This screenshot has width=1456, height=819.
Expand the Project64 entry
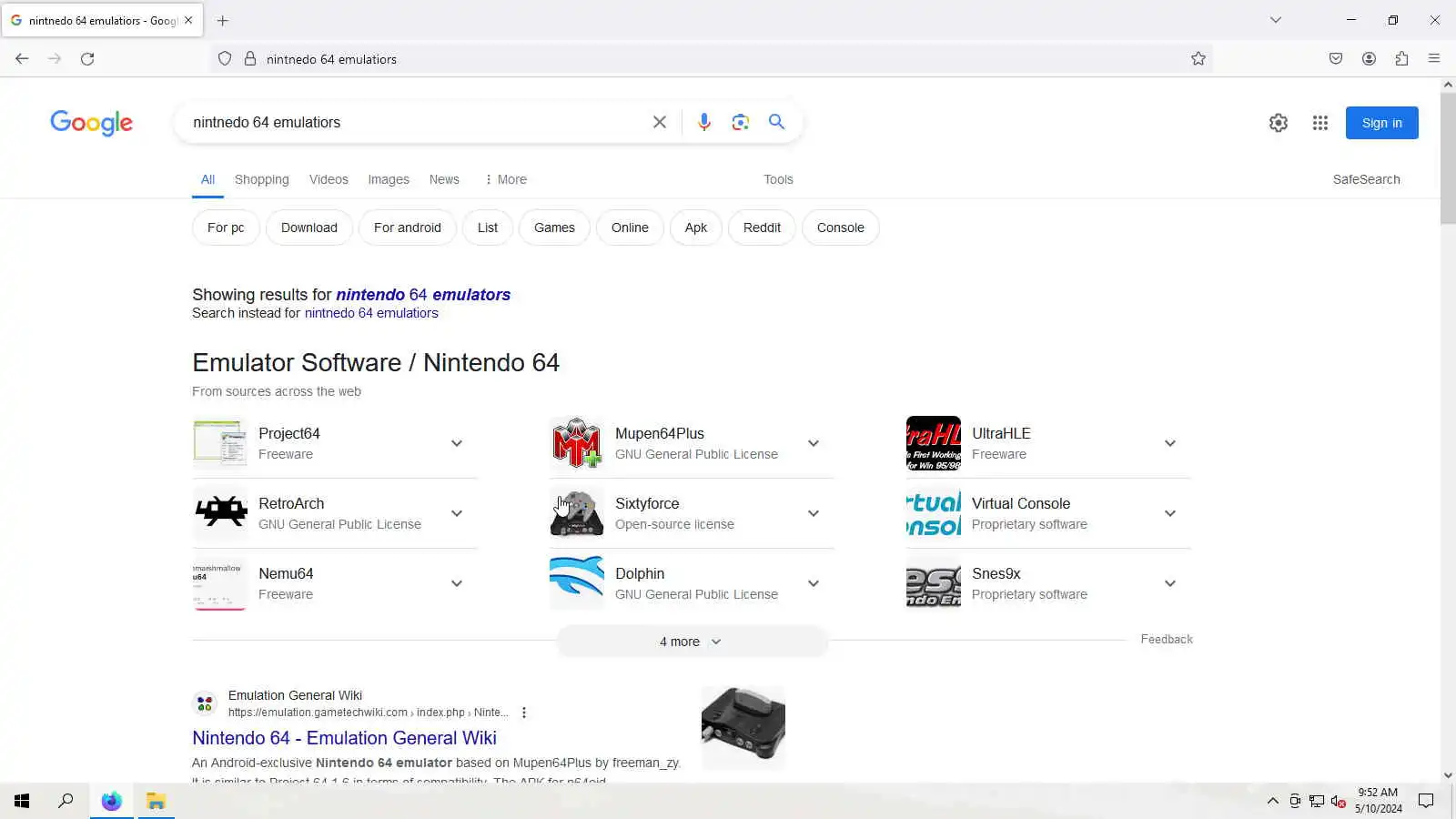(x=457, y=443)
